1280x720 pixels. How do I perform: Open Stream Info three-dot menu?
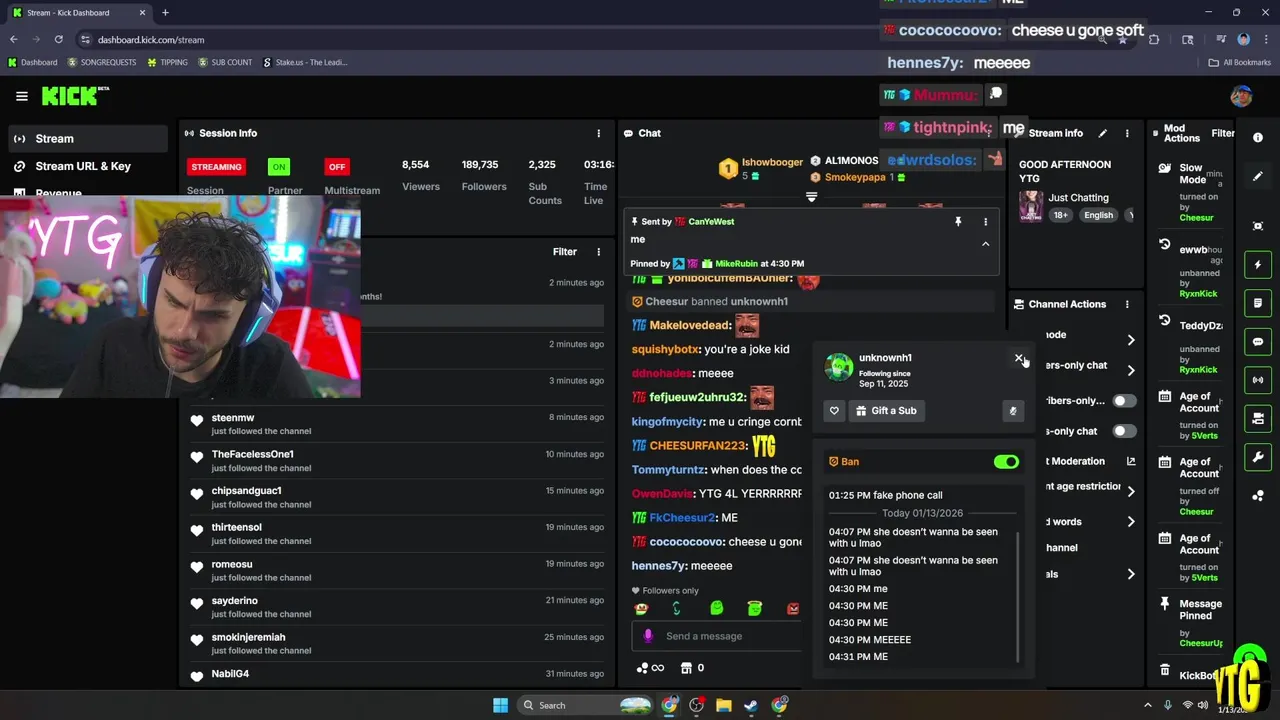tap(1127, 133)
